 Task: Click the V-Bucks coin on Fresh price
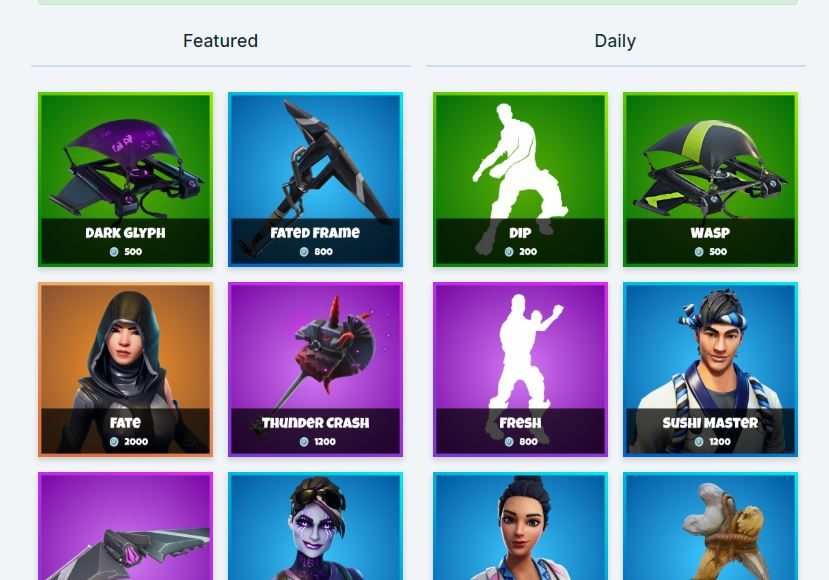pyautogui.click(x=509, y=441)
